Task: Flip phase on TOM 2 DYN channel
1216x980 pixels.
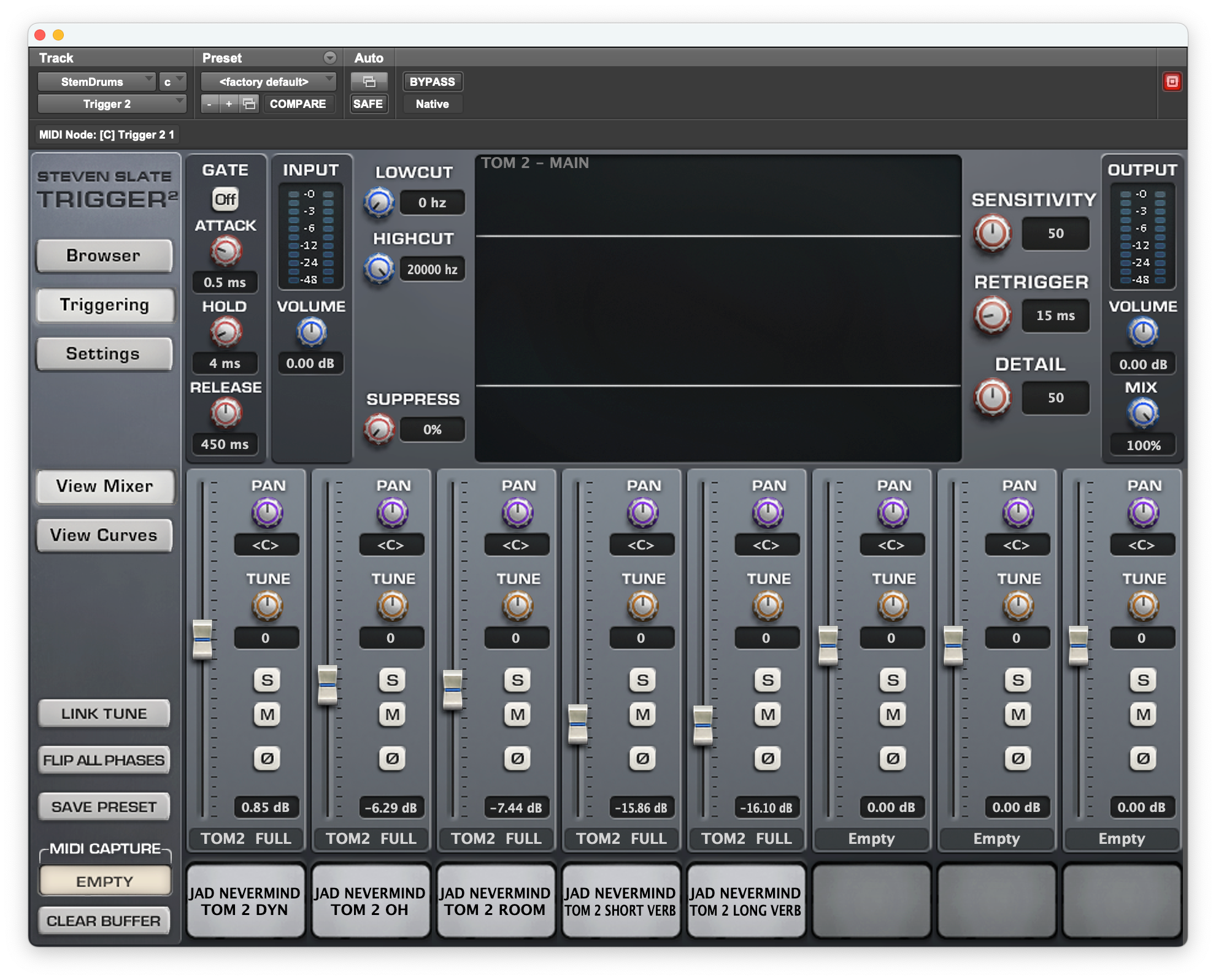Action: coord(267,759)
